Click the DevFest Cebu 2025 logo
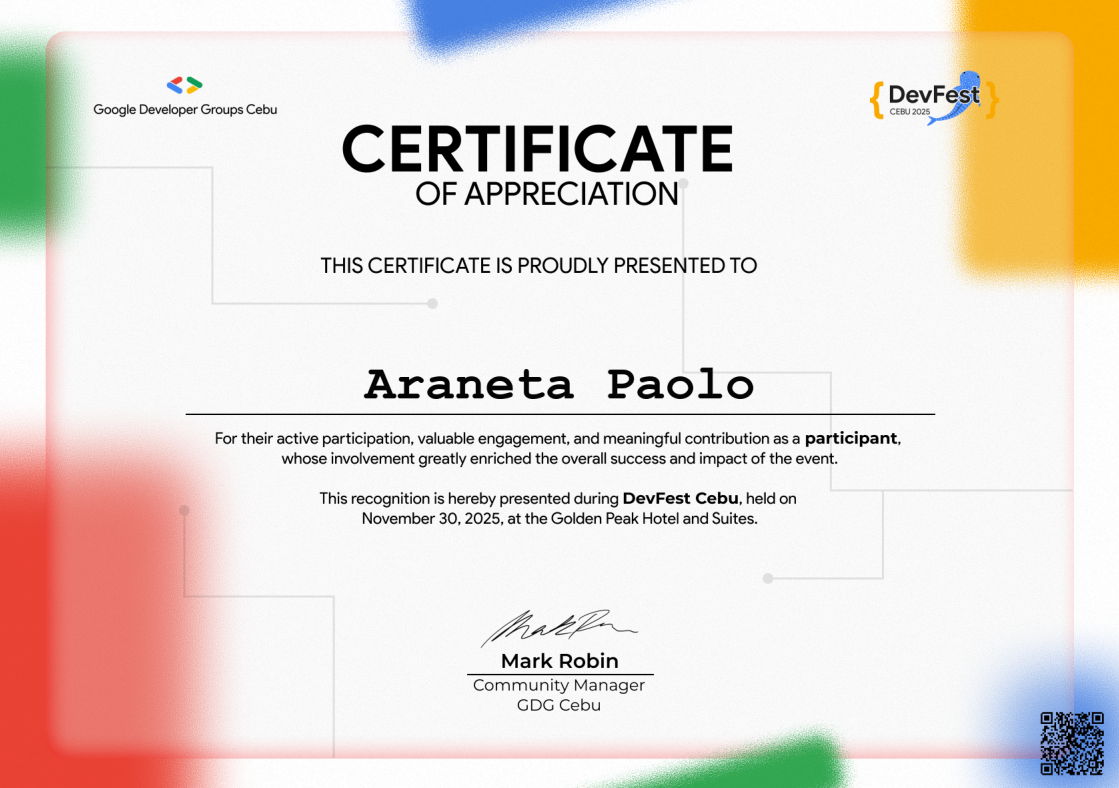This screenshot has width=1119, height=788. point(933,98)
